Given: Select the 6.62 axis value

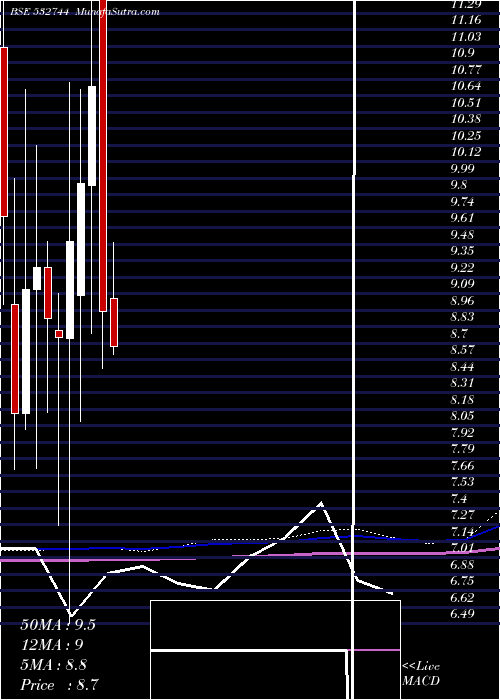Looking at the screenshot, I should click(463, 598).
